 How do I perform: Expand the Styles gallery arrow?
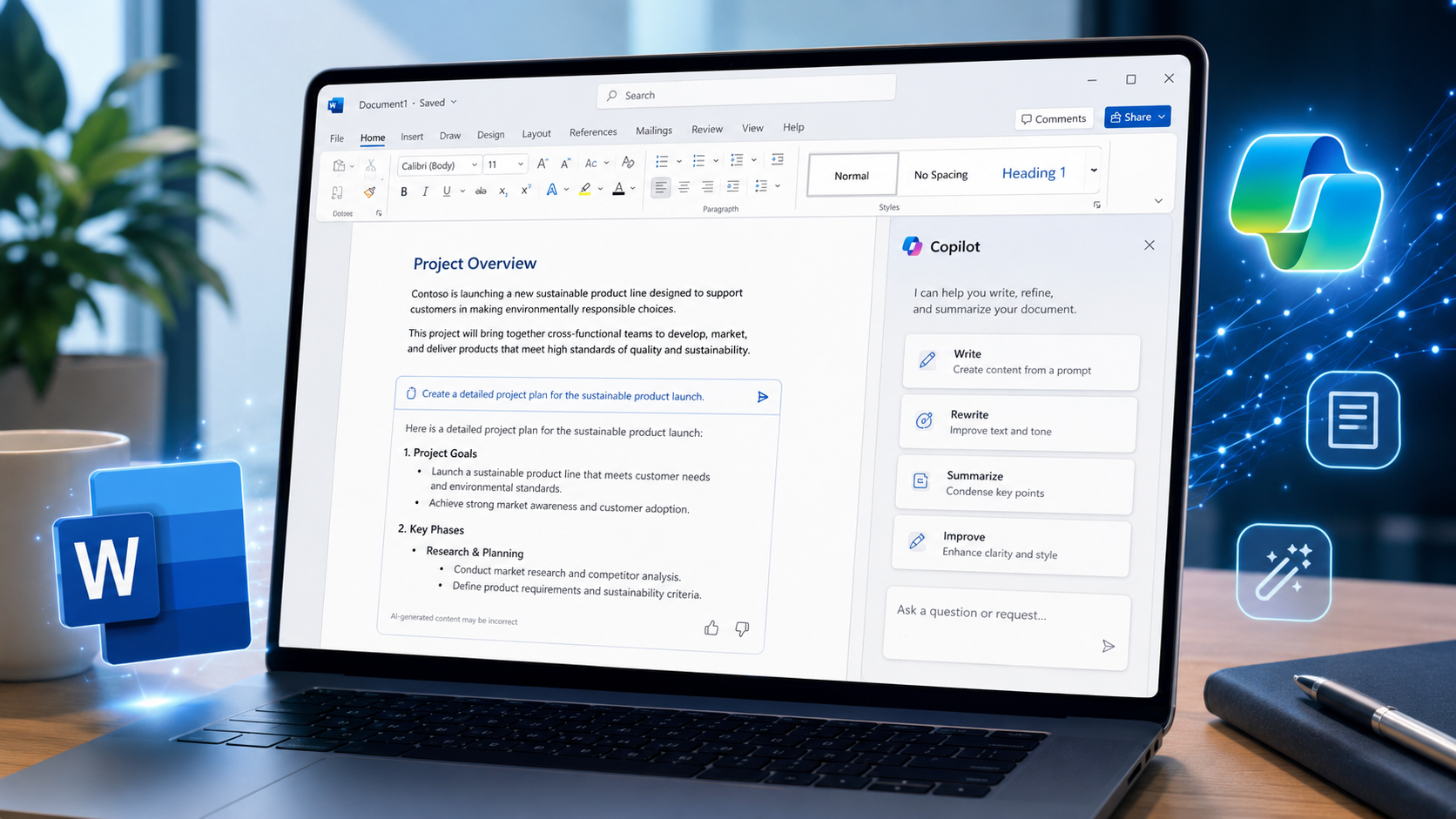pos(1094,171)
